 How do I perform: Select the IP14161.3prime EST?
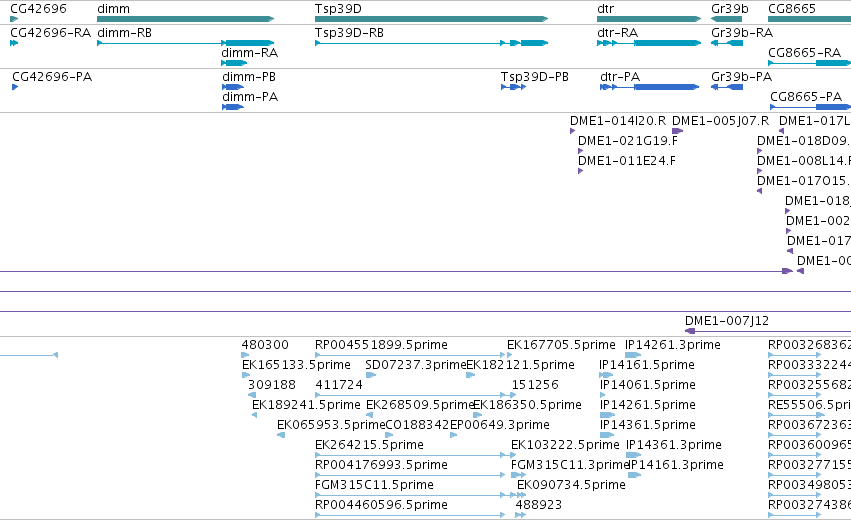click(634, 475)
